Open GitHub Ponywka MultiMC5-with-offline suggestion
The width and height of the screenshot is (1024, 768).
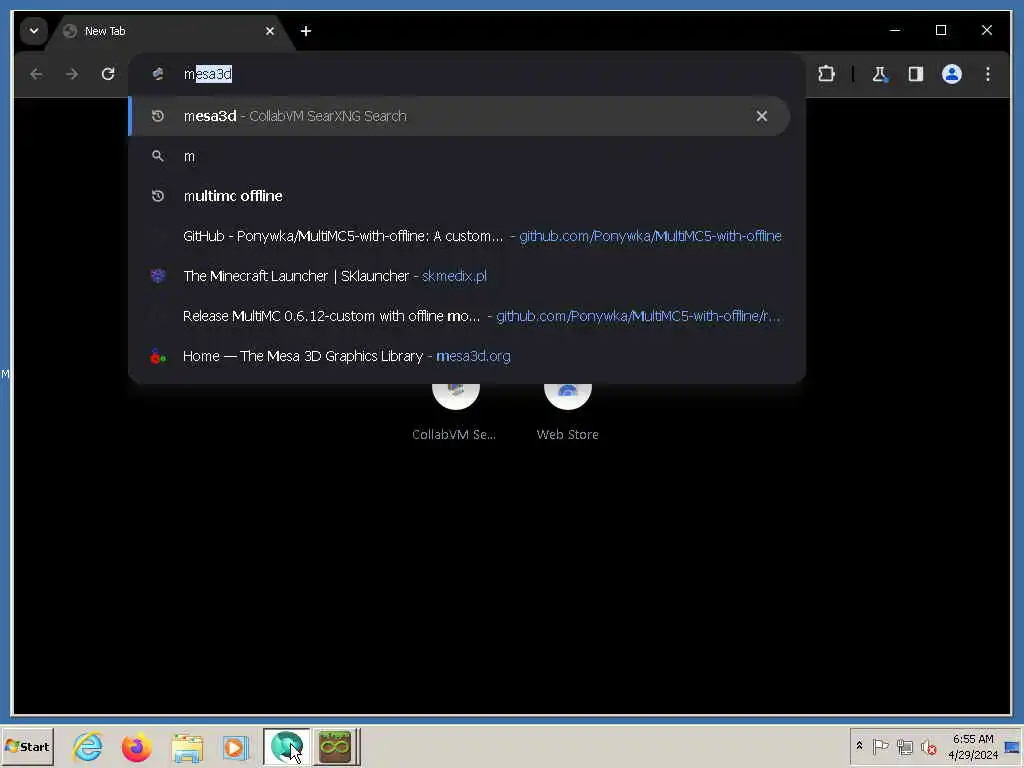(459, 236)
